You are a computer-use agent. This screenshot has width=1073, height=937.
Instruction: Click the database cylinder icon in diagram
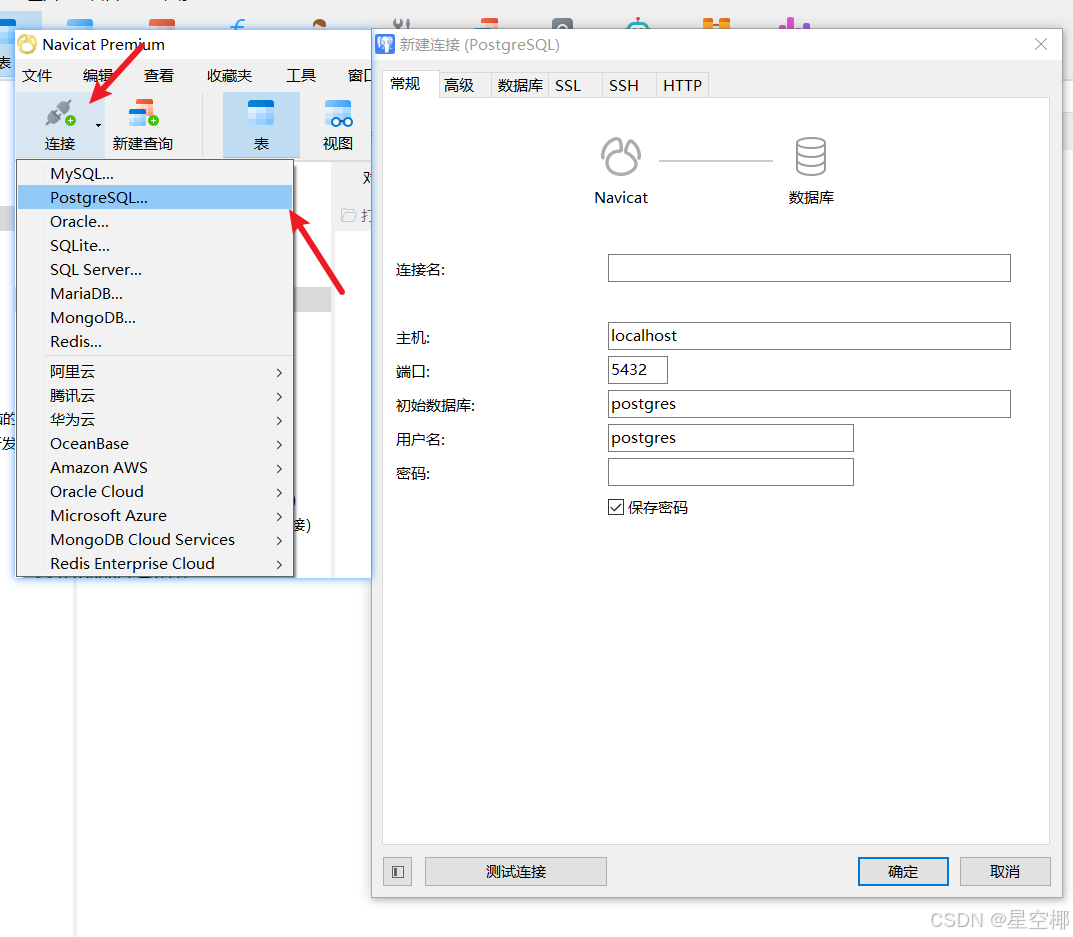pyautogui.click(x=811, y=156)
